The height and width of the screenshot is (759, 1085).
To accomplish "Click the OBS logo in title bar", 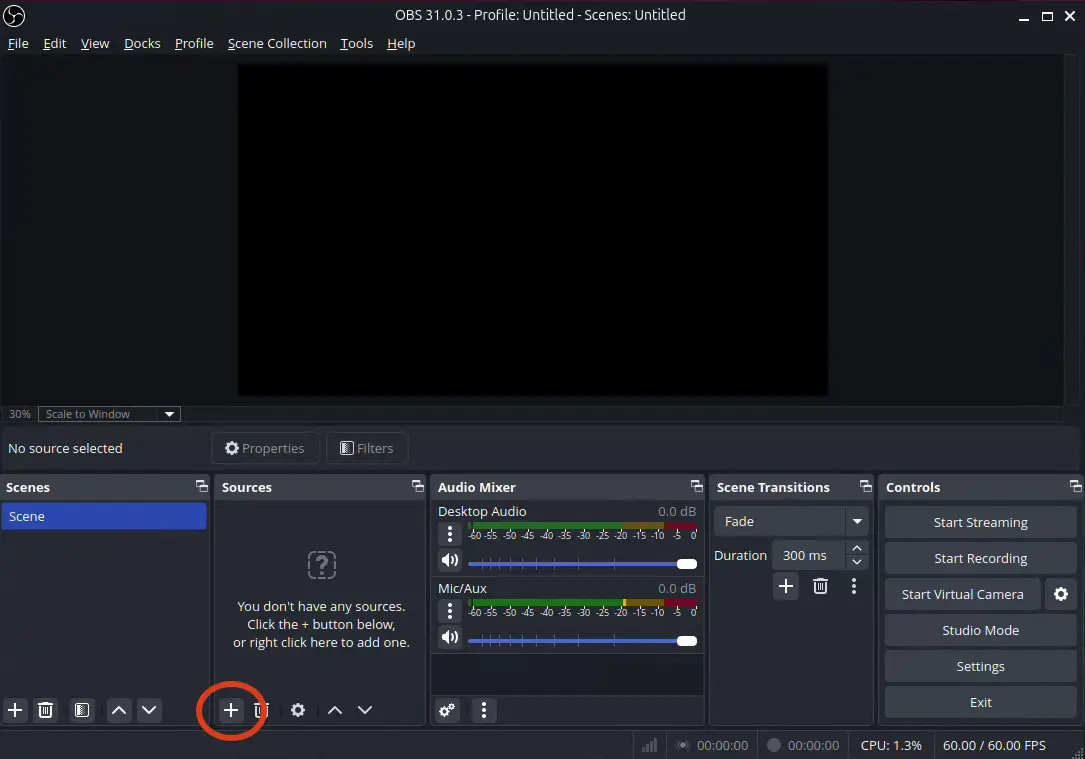I will 14,15.
